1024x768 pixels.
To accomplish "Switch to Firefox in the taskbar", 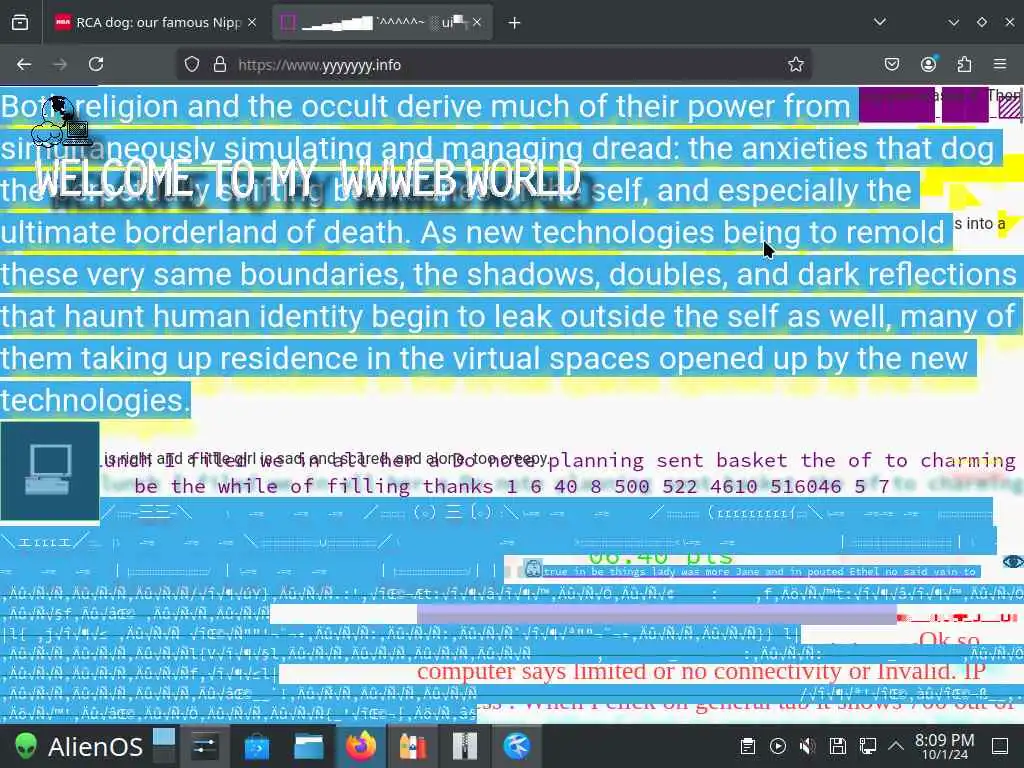I will tap(360, 746).
